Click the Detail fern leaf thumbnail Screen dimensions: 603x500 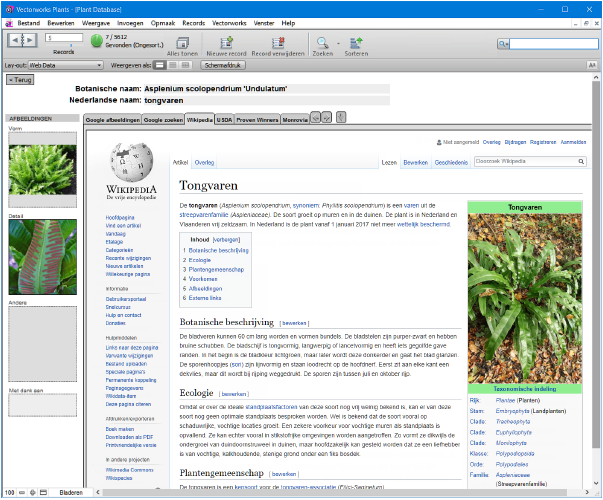coord(43,257)
